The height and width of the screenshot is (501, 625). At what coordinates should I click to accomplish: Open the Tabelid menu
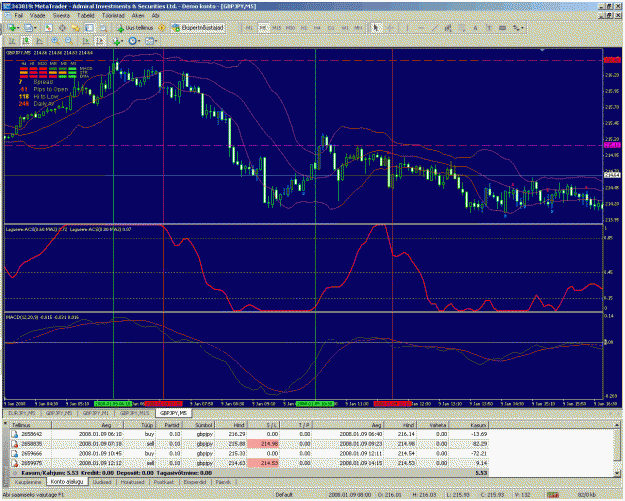pyautogui.click(x=86, y=16)
